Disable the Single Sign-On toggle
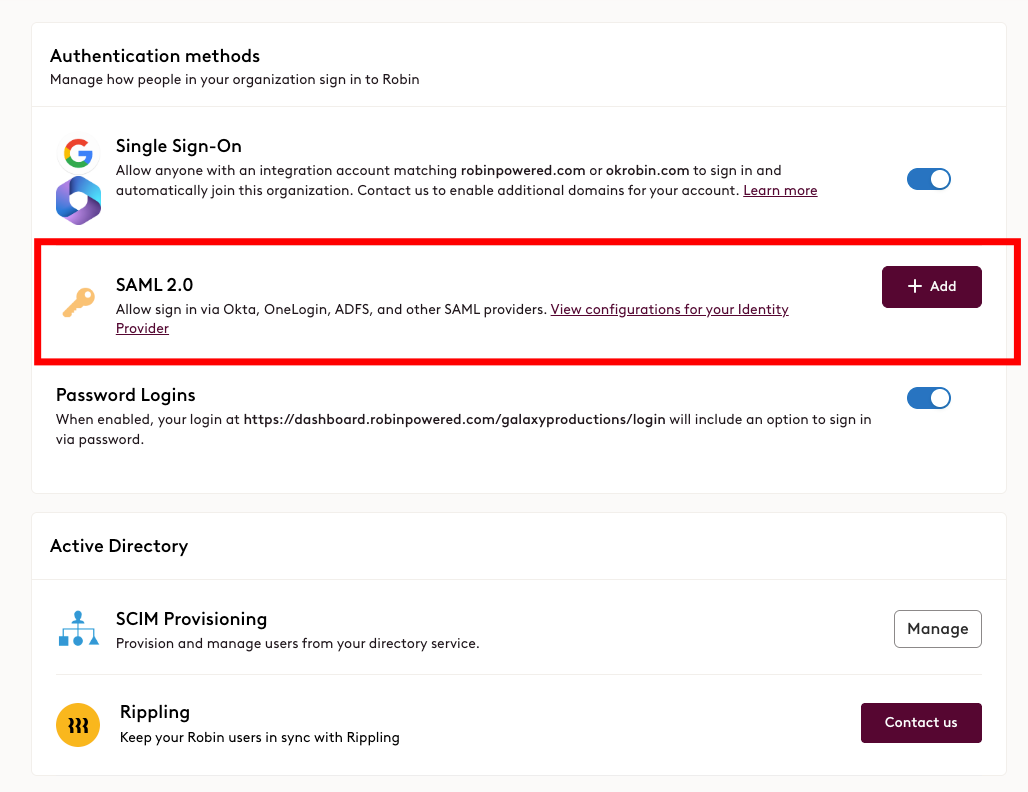Image resolution: width=1028 pixels, height=792 pixels. coord(928,179)
